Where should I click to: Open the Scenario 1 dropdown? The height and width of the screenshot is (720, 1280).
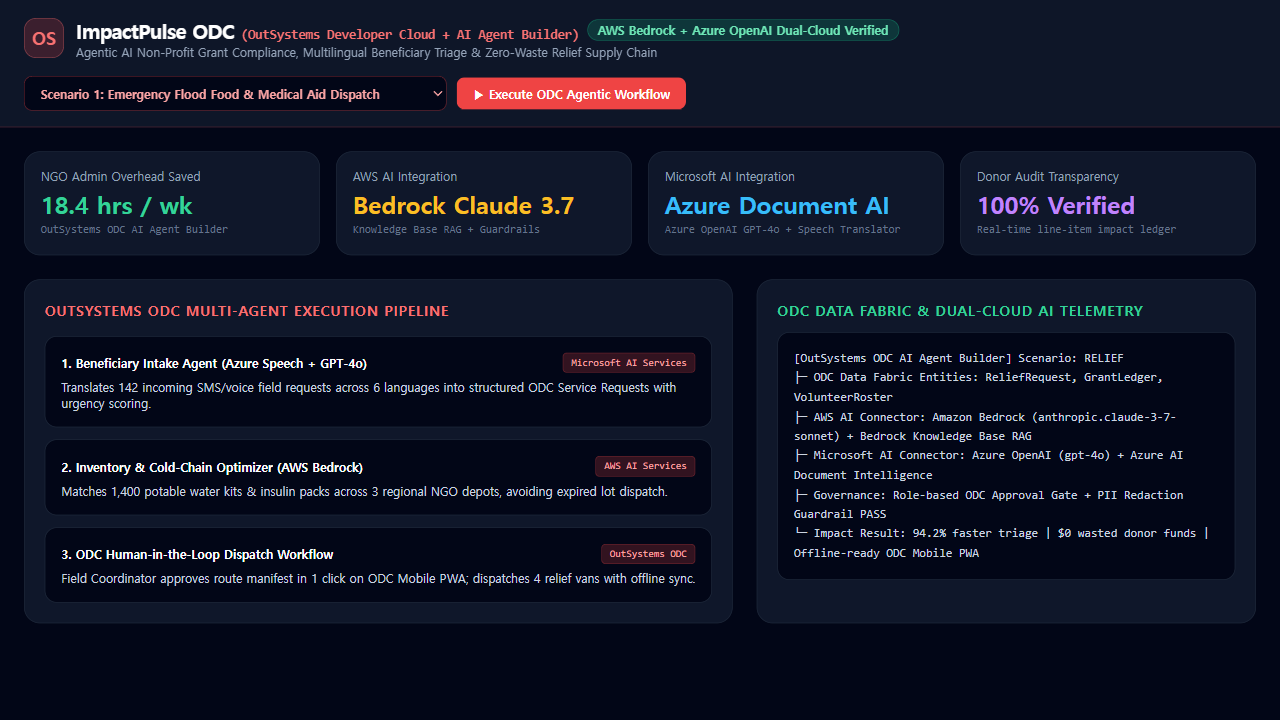click(x=235, y=94)
